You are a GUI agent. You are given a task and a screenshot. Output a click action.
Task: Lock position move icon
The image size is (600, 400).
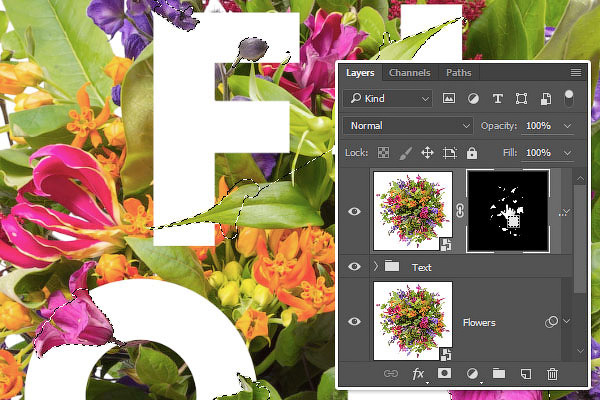[x=427, y=153]
